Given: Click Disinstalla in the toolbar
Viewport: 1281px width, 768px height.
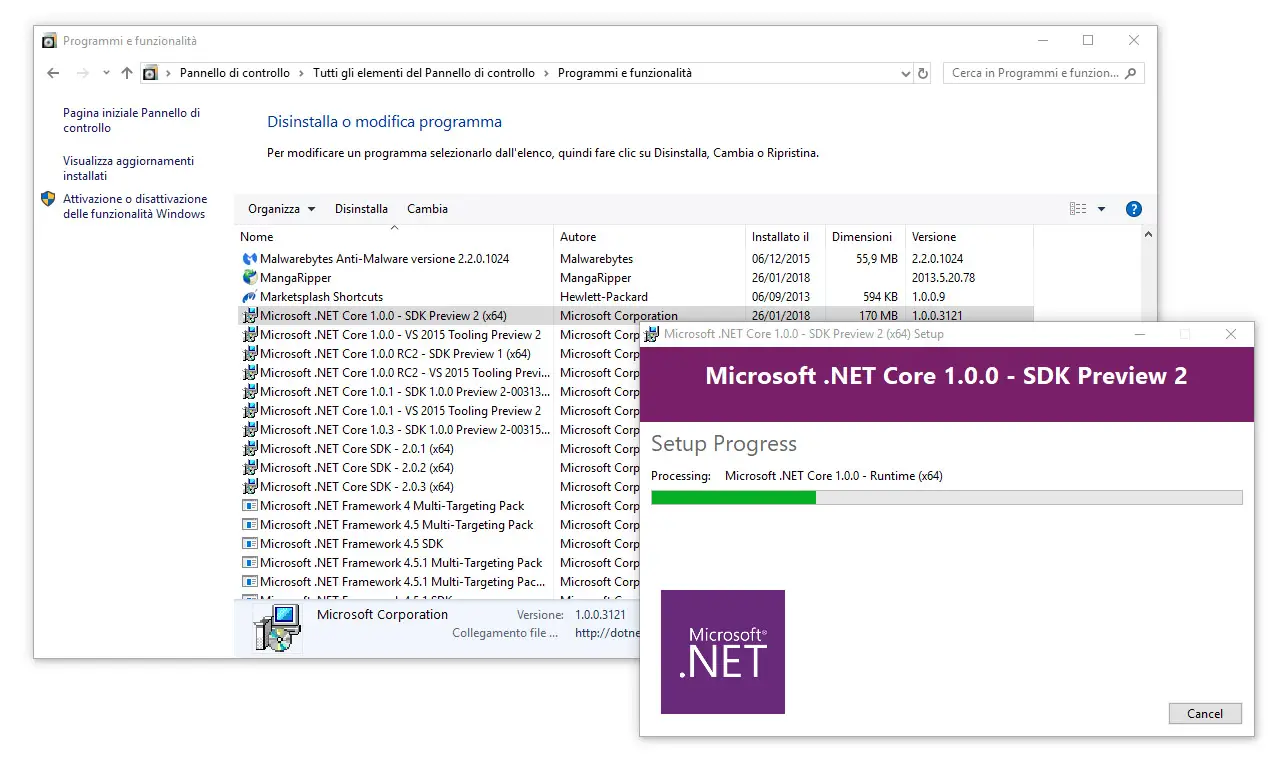Looking at the screenshot, I should click(361, 209).
